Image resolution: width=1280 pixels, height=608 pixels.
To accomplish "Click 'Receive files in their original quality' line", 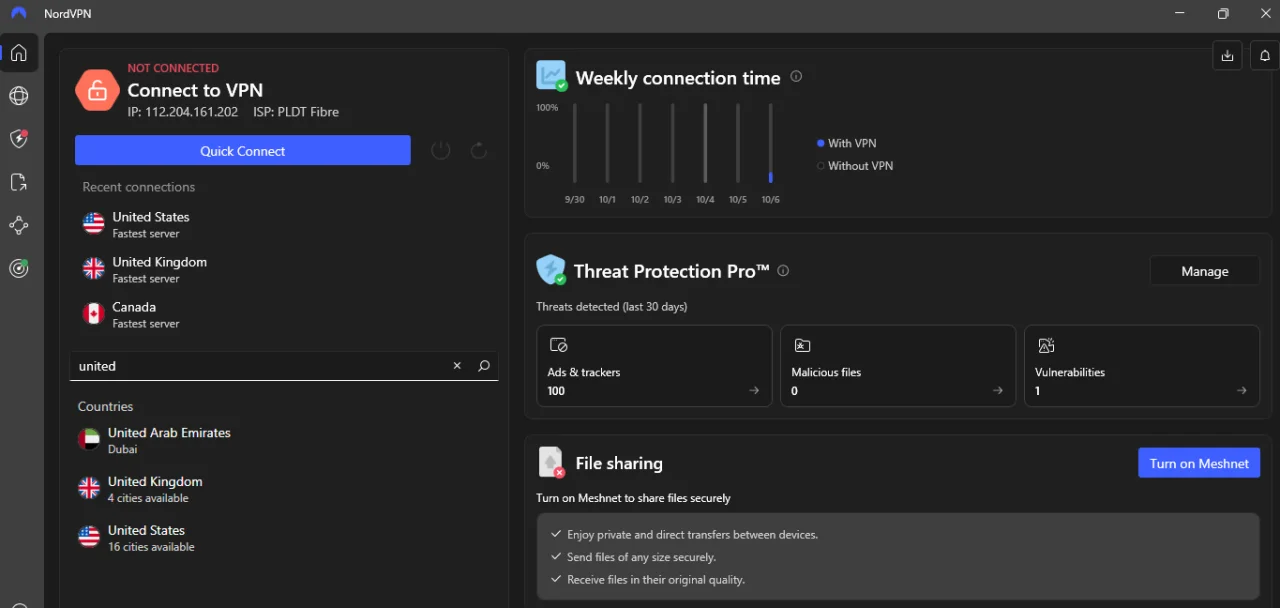I will click(x=656, y=579).
